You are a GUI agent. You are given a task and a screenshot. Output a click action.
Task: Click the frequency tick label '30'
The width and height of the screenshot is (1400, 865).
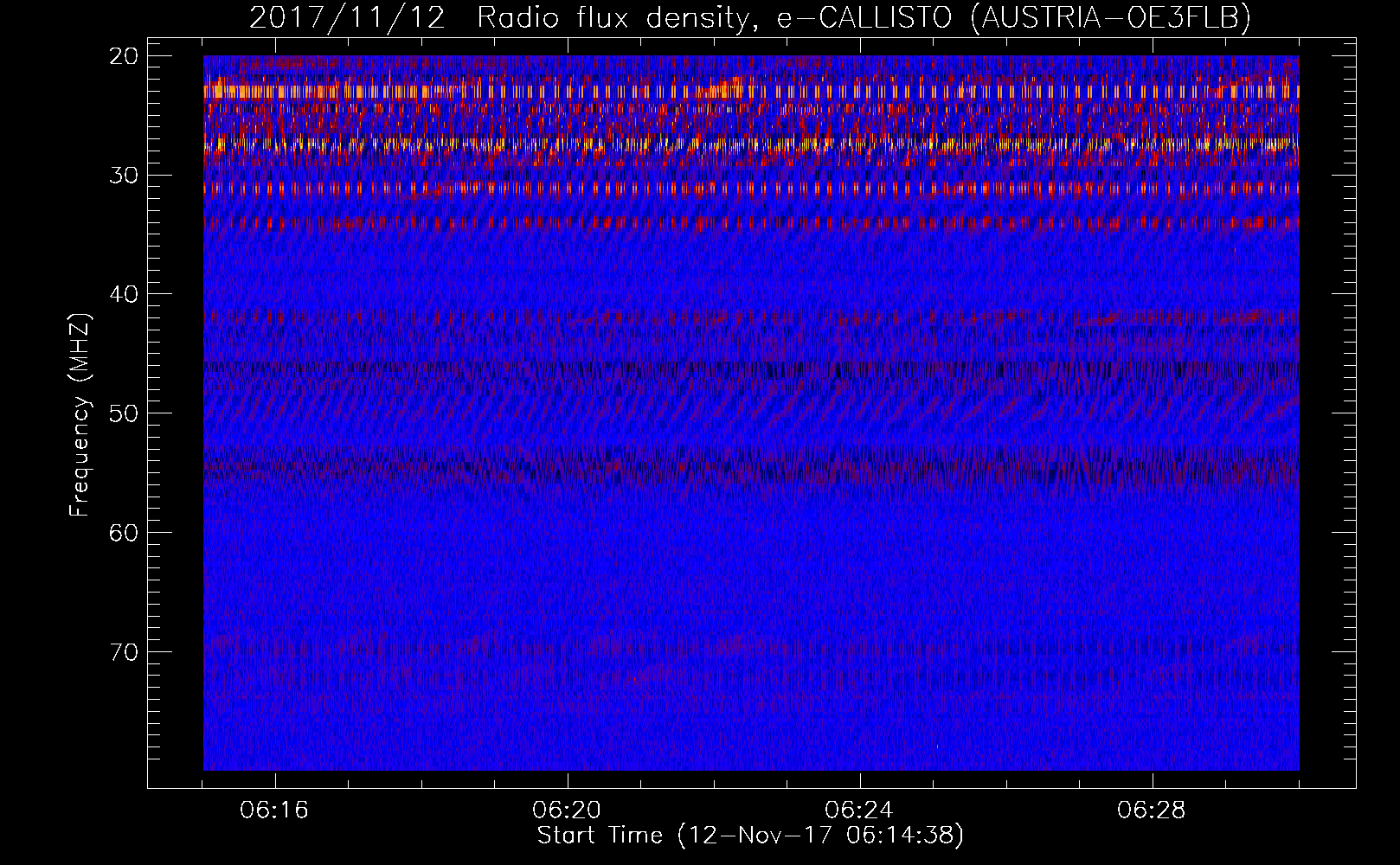click(125, 175)
